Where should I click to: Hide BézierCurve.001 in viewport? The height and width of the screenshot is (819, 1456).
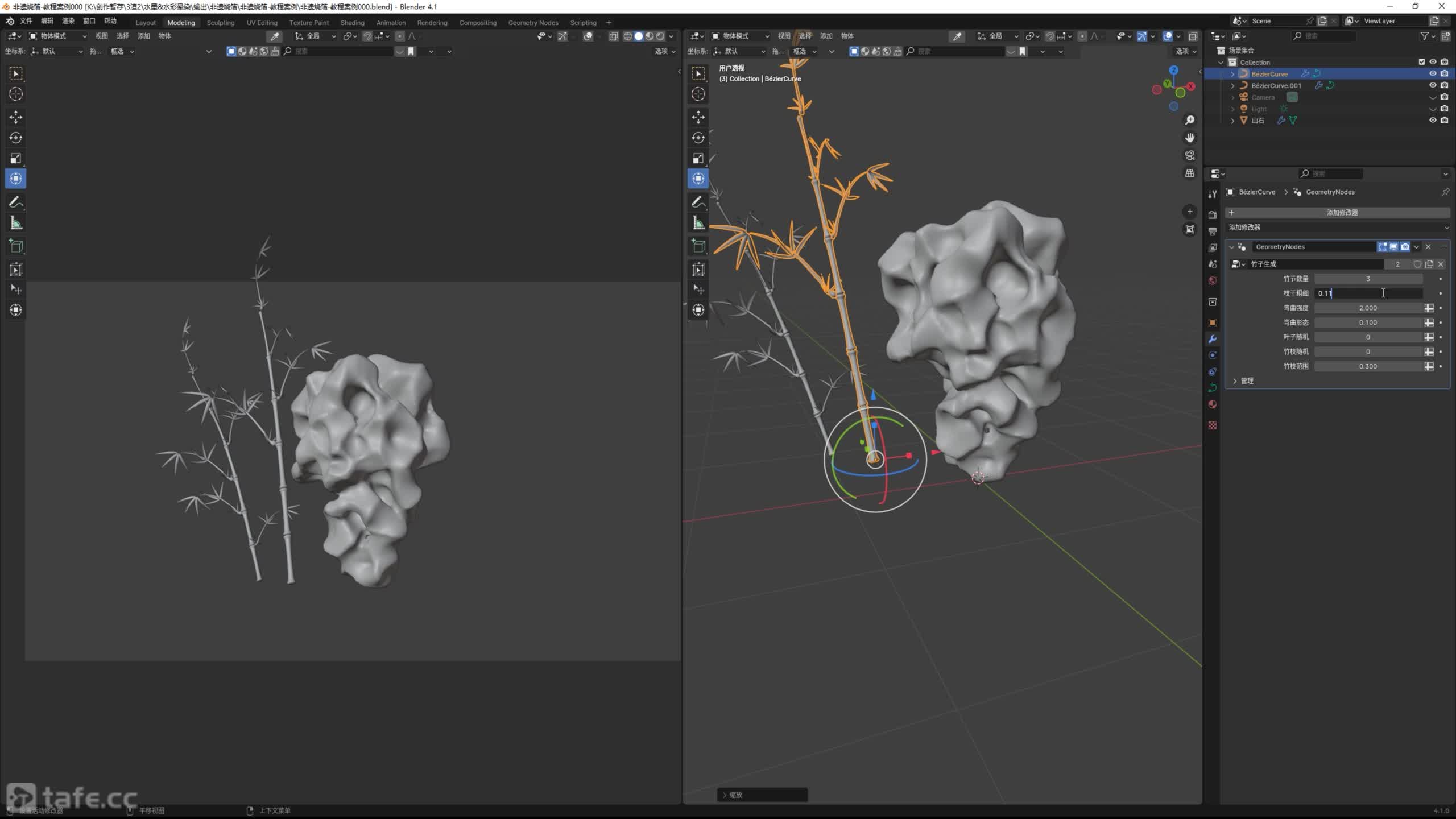(1433, 85)
